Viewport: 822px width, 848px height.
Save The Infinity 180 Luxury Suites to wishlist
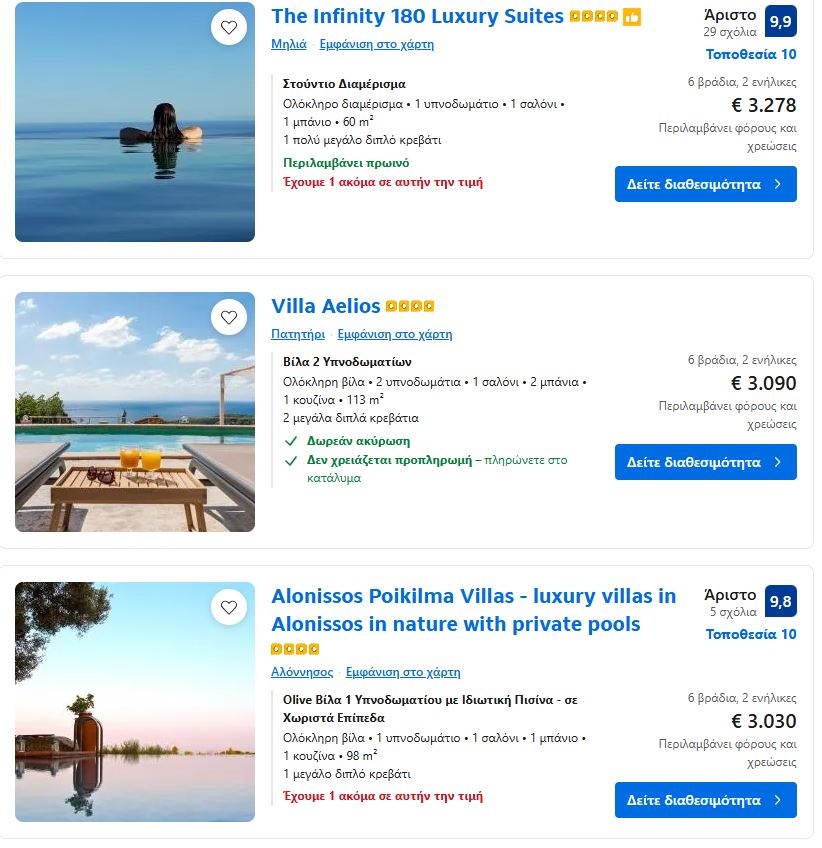point(229,28)
